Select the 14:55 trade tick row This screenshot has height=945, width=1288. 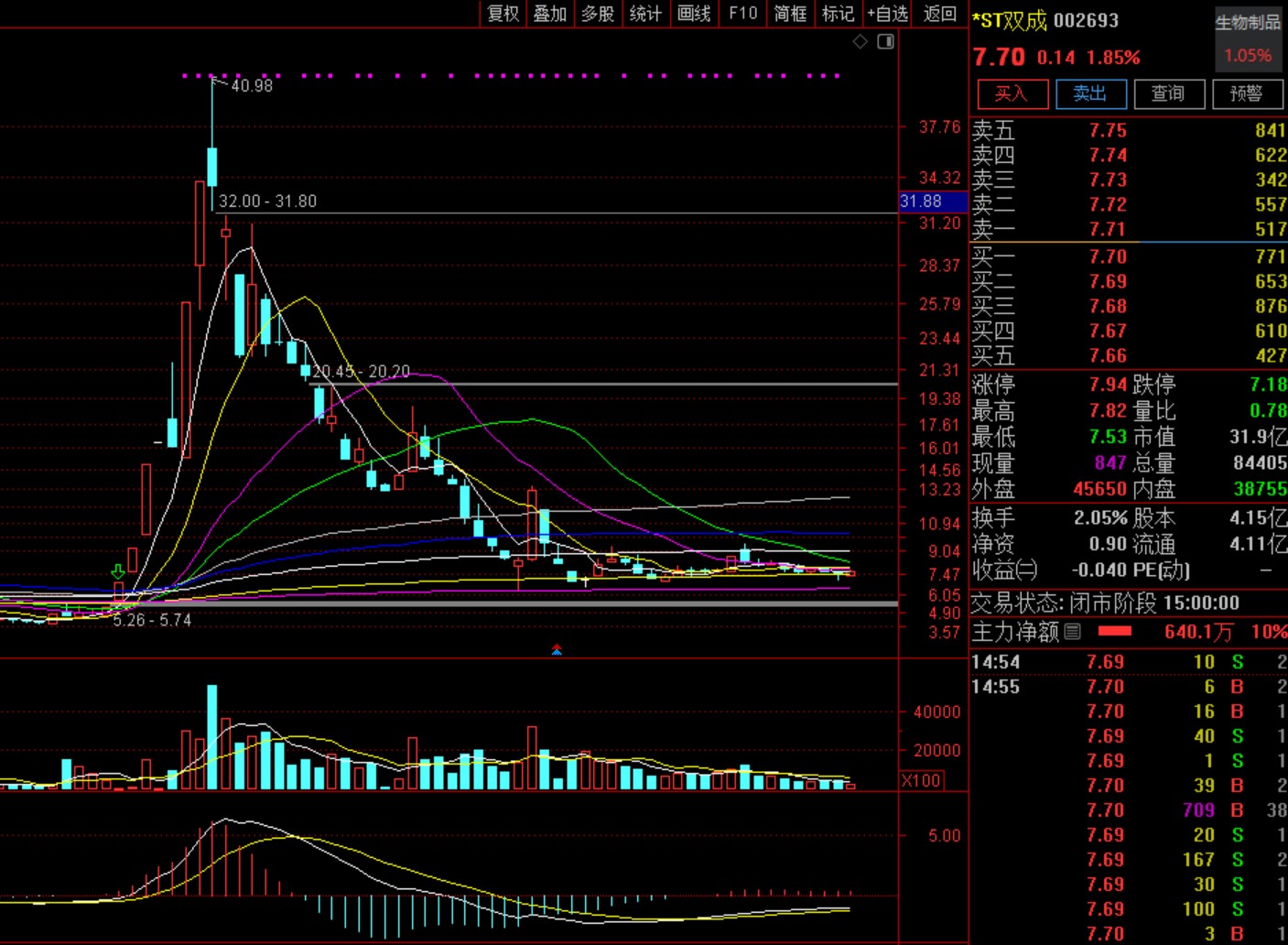pos(1129,686)
